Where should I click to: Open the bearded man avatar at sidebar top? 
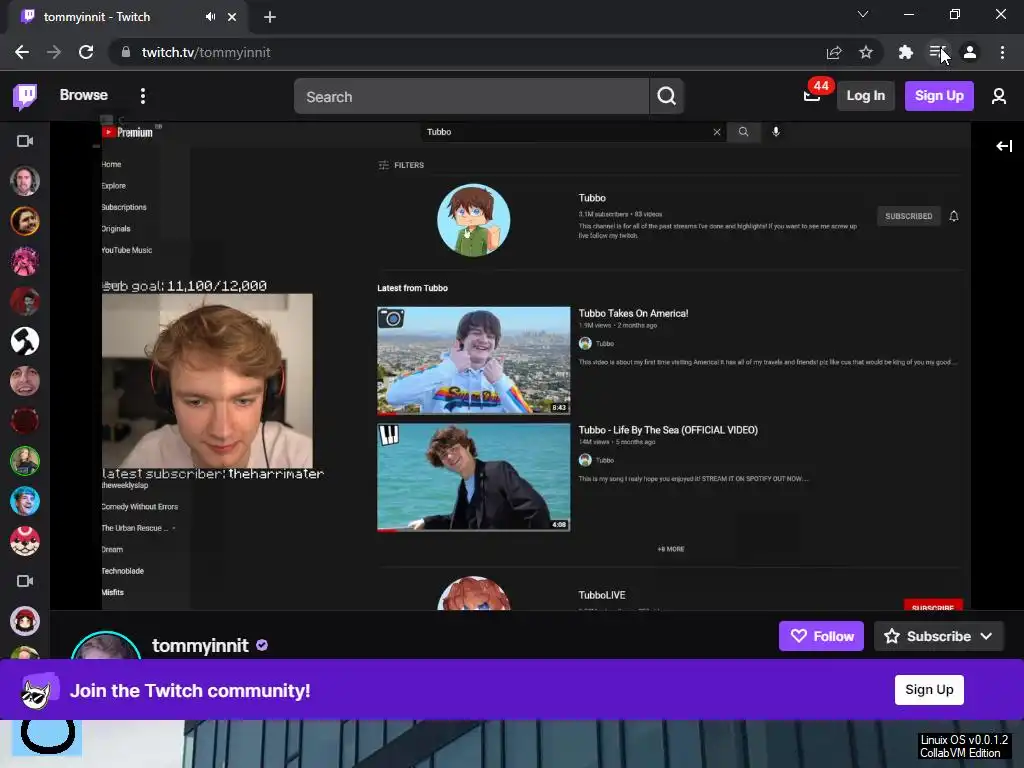[x=25, y=181]
